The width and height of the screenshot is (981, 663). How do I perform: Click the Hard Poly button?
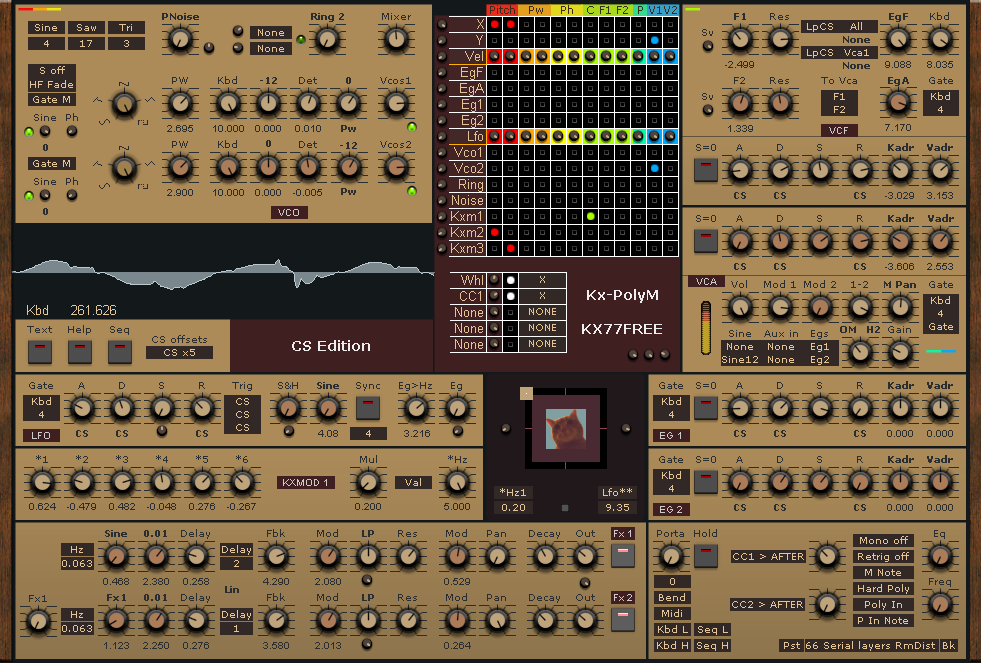(x=883, y=589)
